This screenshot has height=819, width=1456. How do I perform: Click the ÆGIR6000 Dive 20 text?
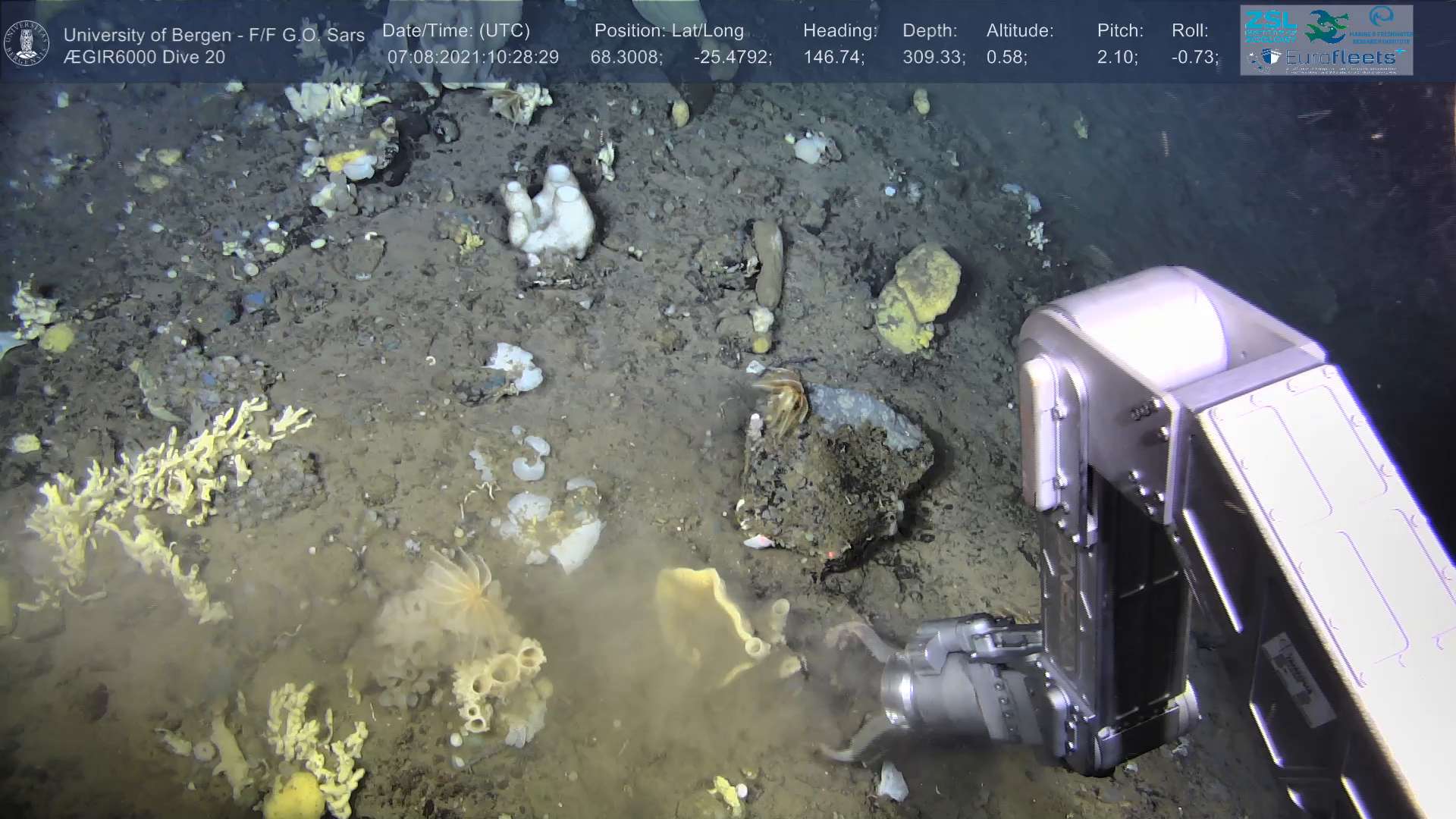pos(144,57)
